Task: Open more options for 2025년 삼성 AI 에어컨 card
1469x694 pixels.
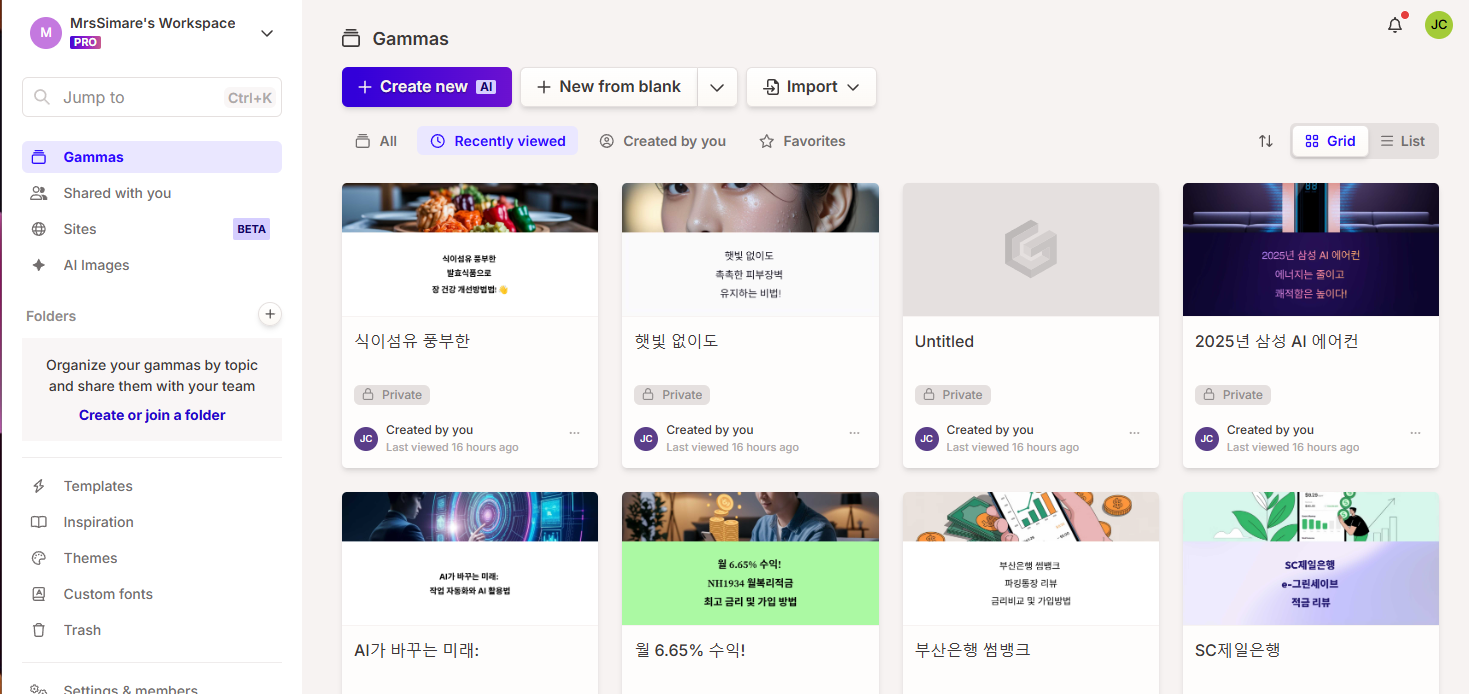Action: pyautogui.click(x=1415, y=433)
